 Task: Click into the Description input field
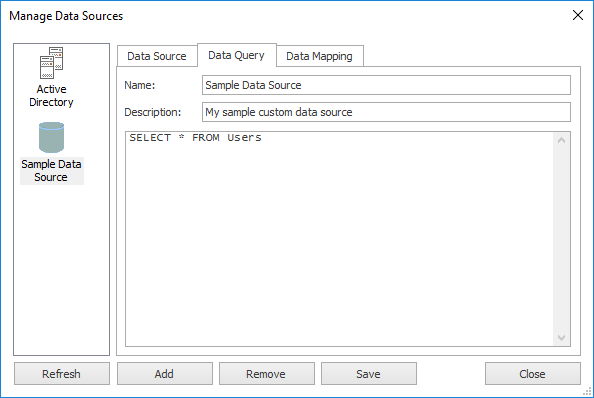(x=386, y=112)
